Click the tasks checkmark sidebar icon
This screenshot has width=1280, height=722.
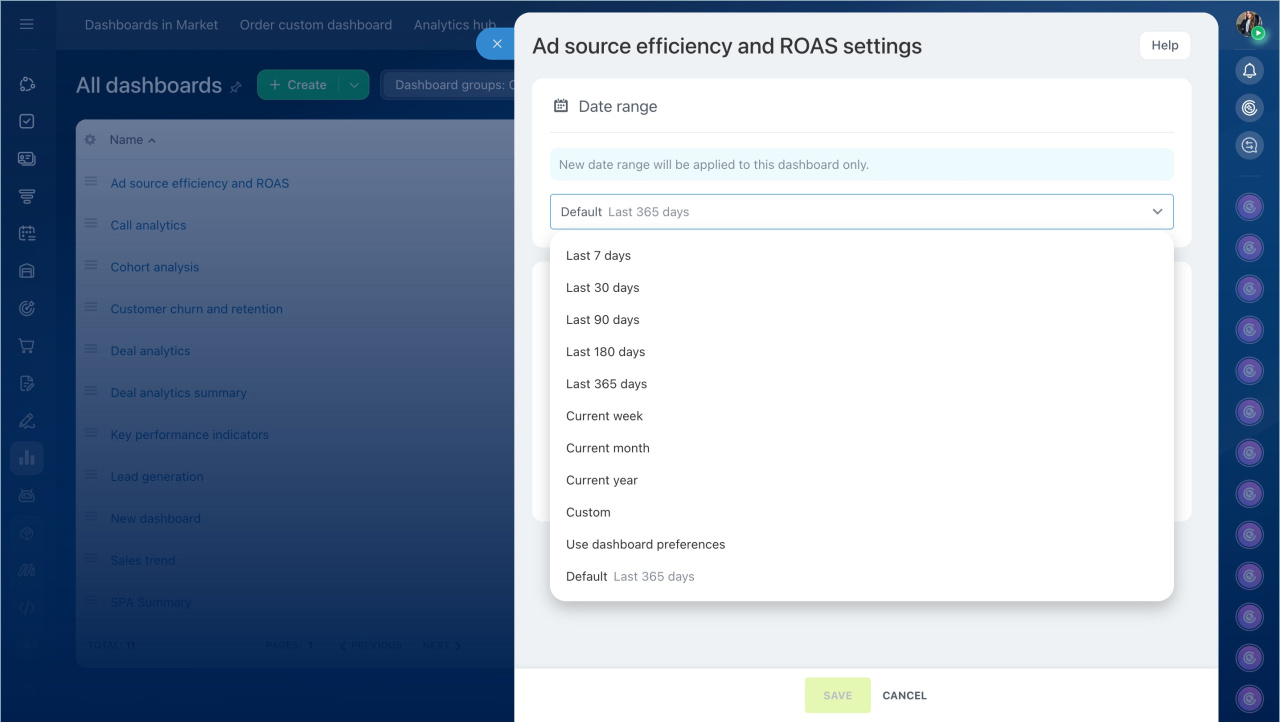(27, 121)
